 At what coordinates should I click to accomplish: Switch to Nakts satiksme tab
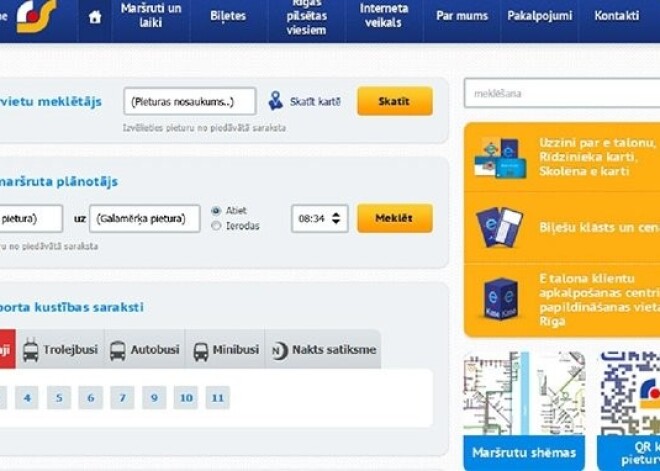coord(323,349)
